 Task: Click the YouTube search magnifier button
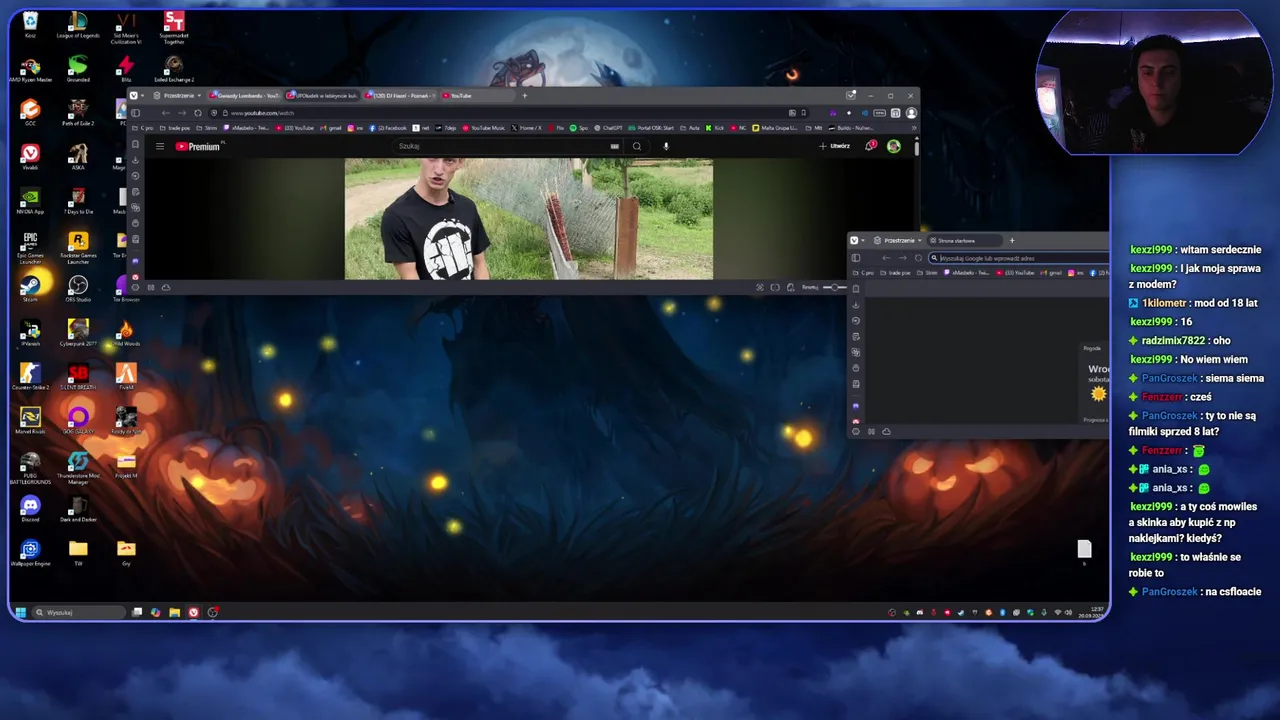(x=636, y=146)
